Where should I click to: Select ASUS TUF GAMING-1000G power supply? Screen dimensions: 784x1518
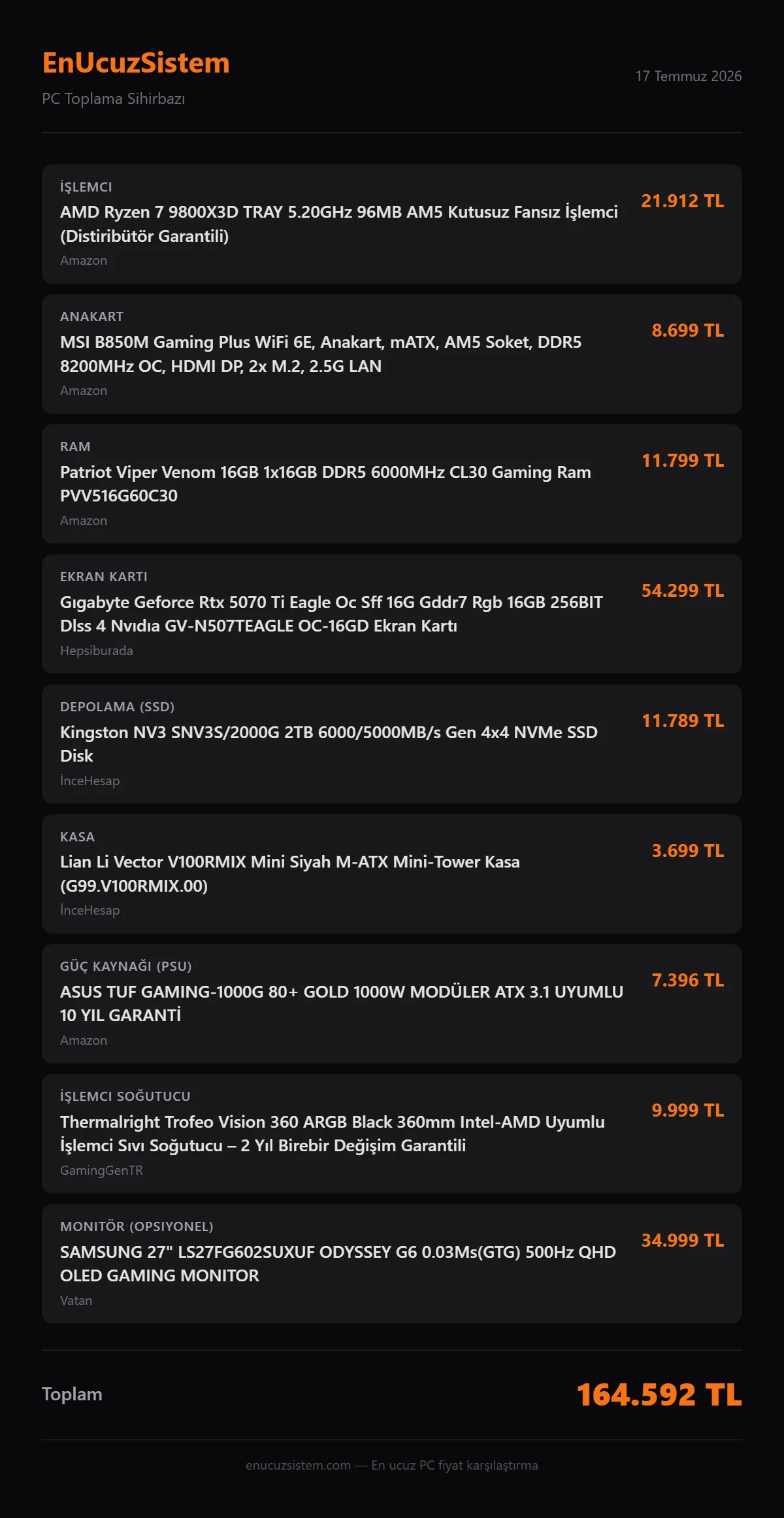(x=342, y=1004)
